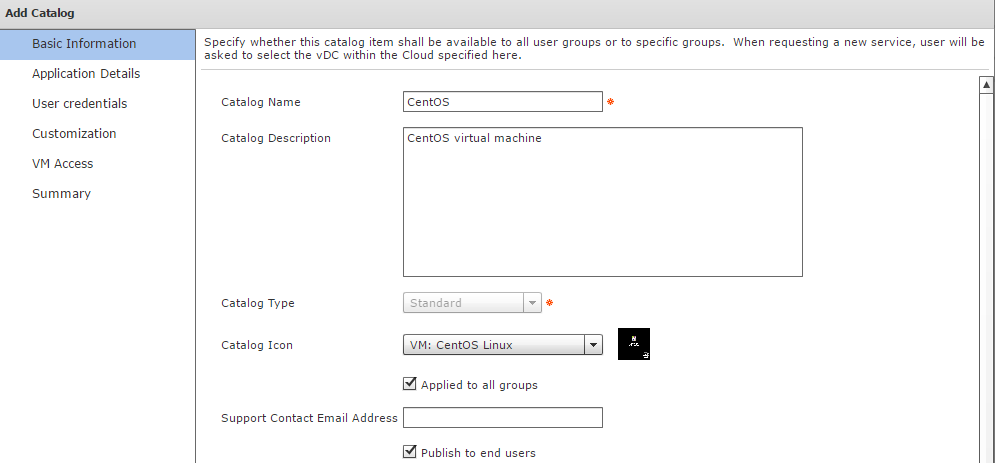
Task: Open the User credentials step
Action: point(80,104)
